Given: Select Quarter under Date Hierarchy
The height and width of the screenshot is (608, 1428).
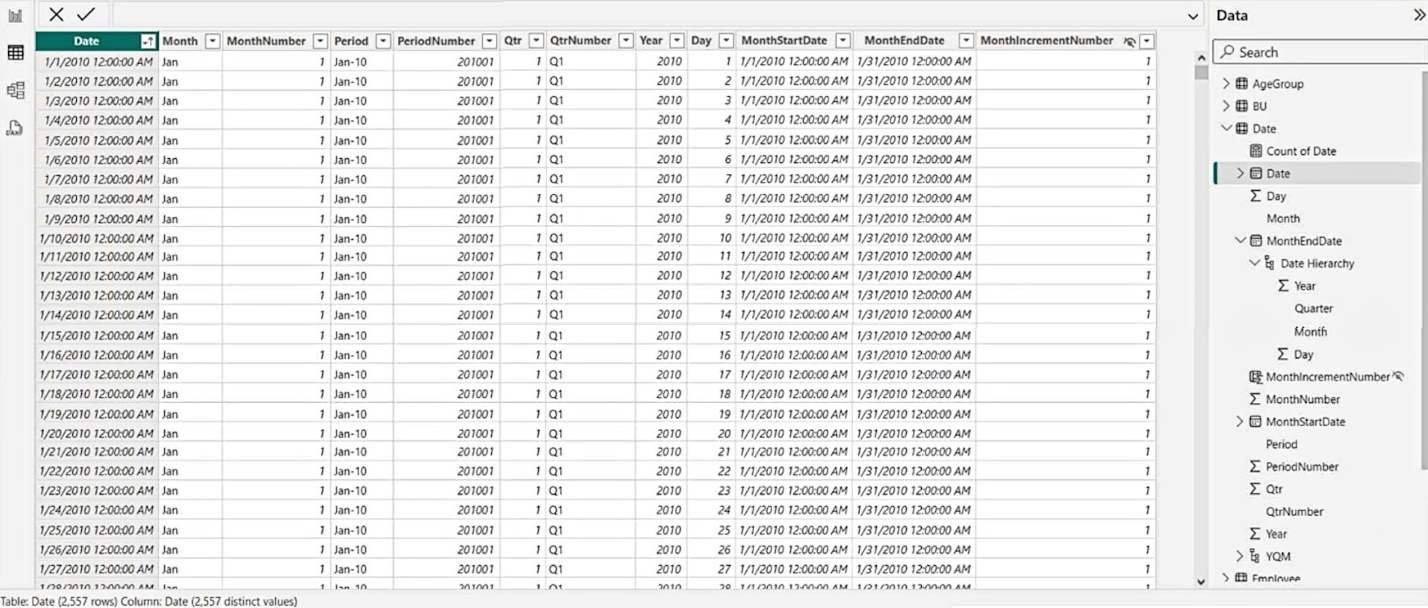Looking at the screenshot, I should 1313,309.
